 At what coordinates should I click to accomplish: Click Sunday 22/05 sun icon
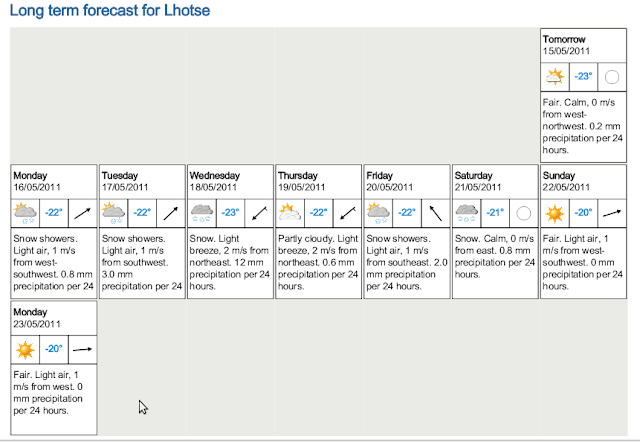pyautogui.click(x=553, y=212)
